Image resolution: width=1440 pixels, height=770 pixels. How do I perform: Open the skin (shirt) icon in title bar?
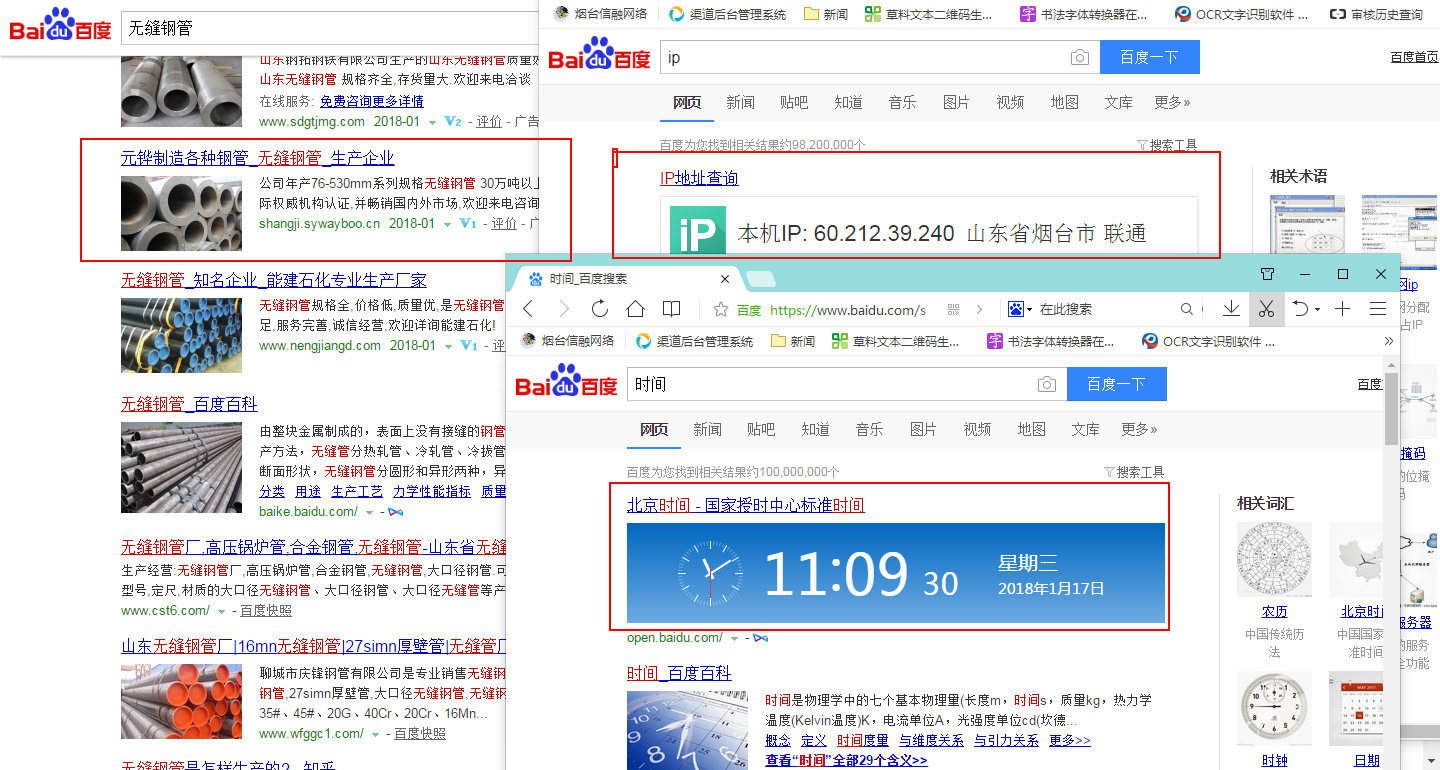1267,274
